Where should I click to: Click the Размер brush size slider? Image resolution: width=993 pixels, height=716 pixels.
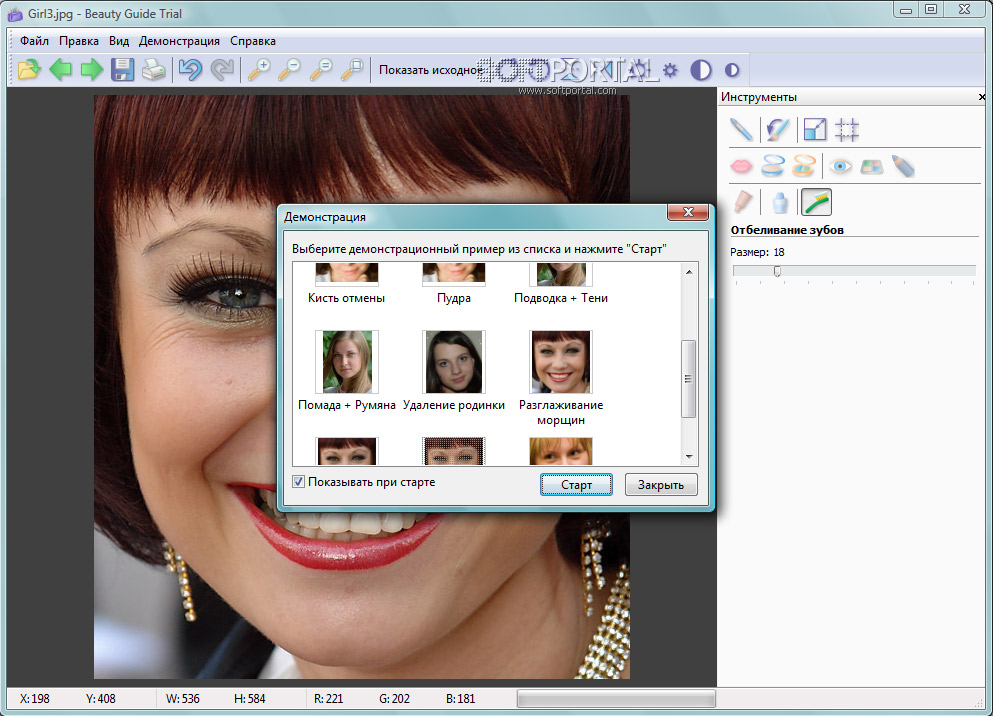(777, 271)
